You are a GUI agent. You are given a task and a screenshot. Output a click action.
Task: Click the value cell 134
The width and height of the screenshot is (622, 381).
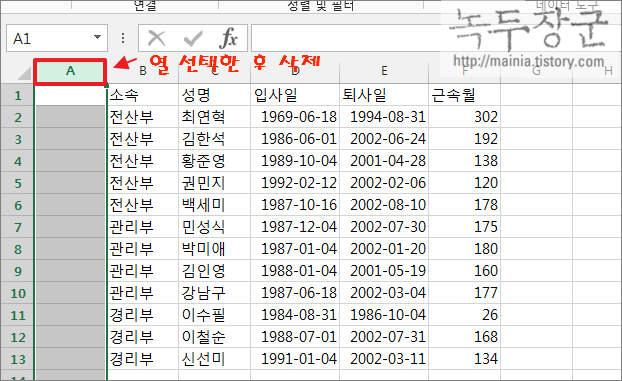465,360
